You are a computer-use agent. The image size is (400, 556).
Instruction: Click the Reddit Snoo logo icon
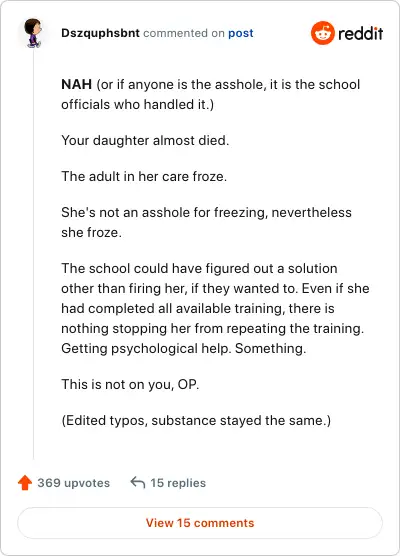323,33
